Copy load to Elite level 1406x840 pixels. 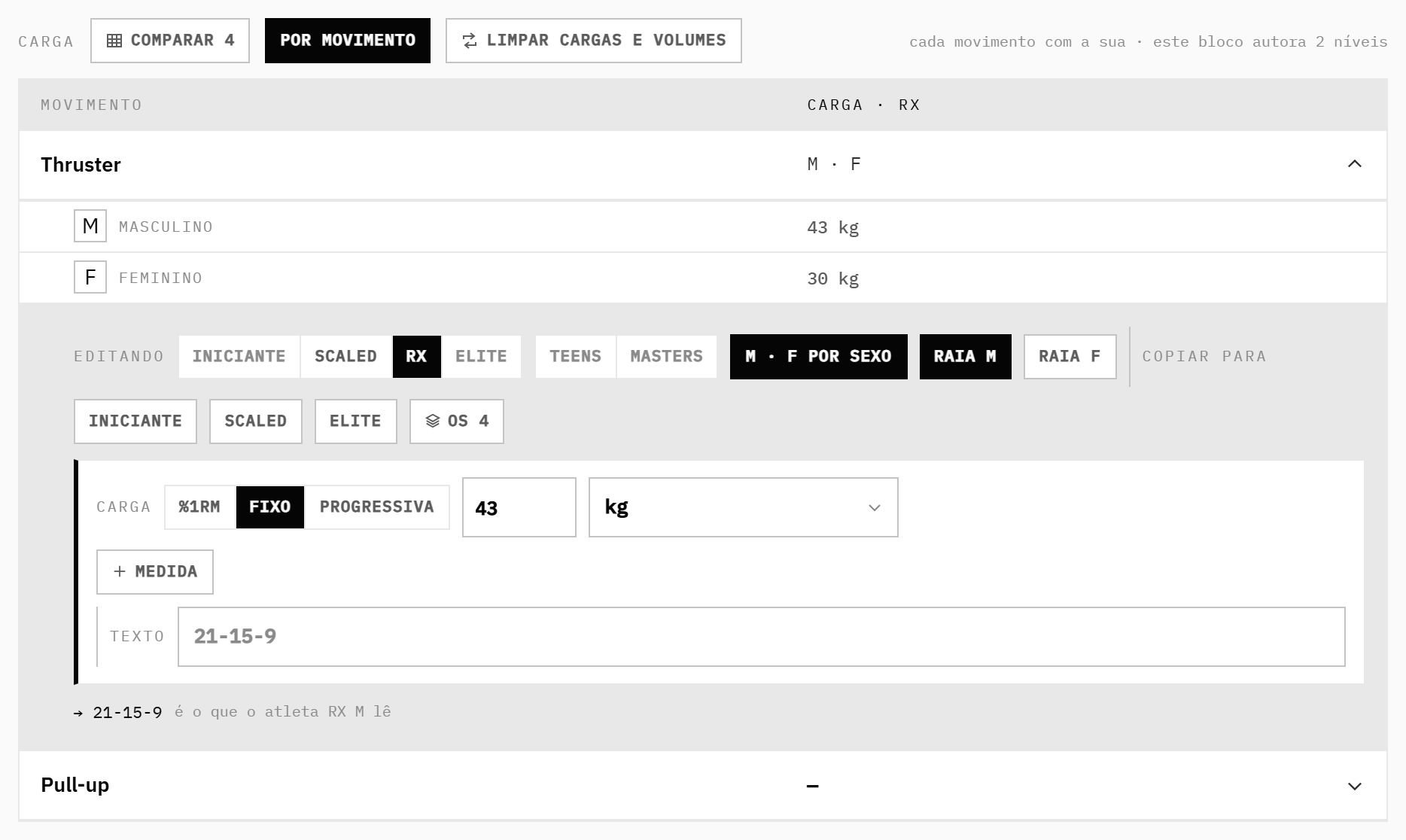[356, 422]
